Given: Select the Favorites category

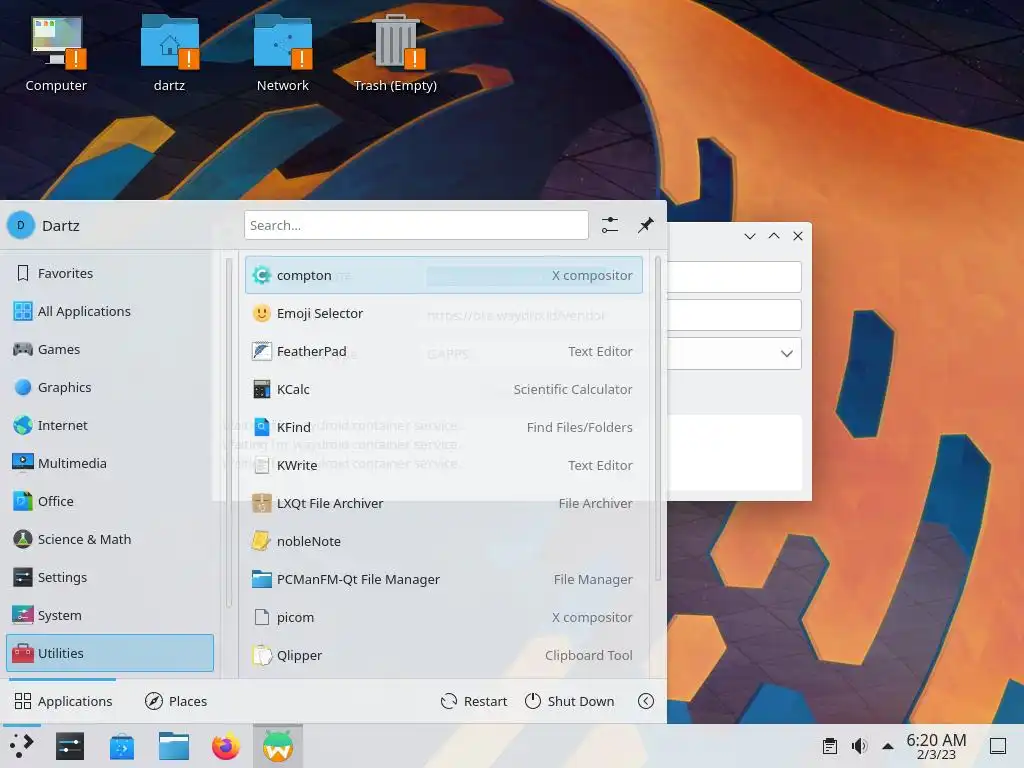Looking at the screenshot, I should click(110, 273).
